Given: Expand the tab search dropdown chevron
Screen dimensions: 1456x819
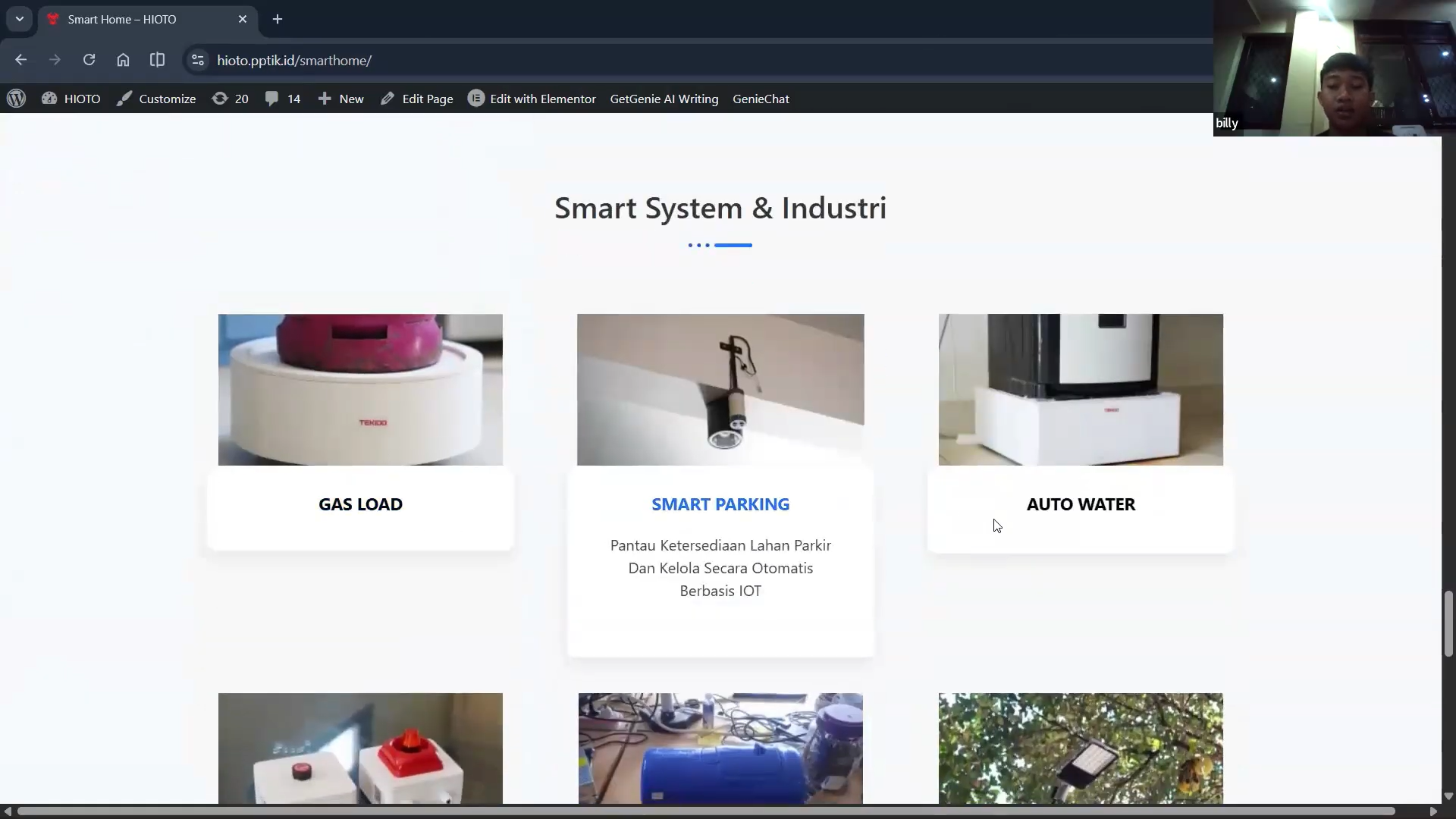Looking at the screenshot, I should 19,19.
